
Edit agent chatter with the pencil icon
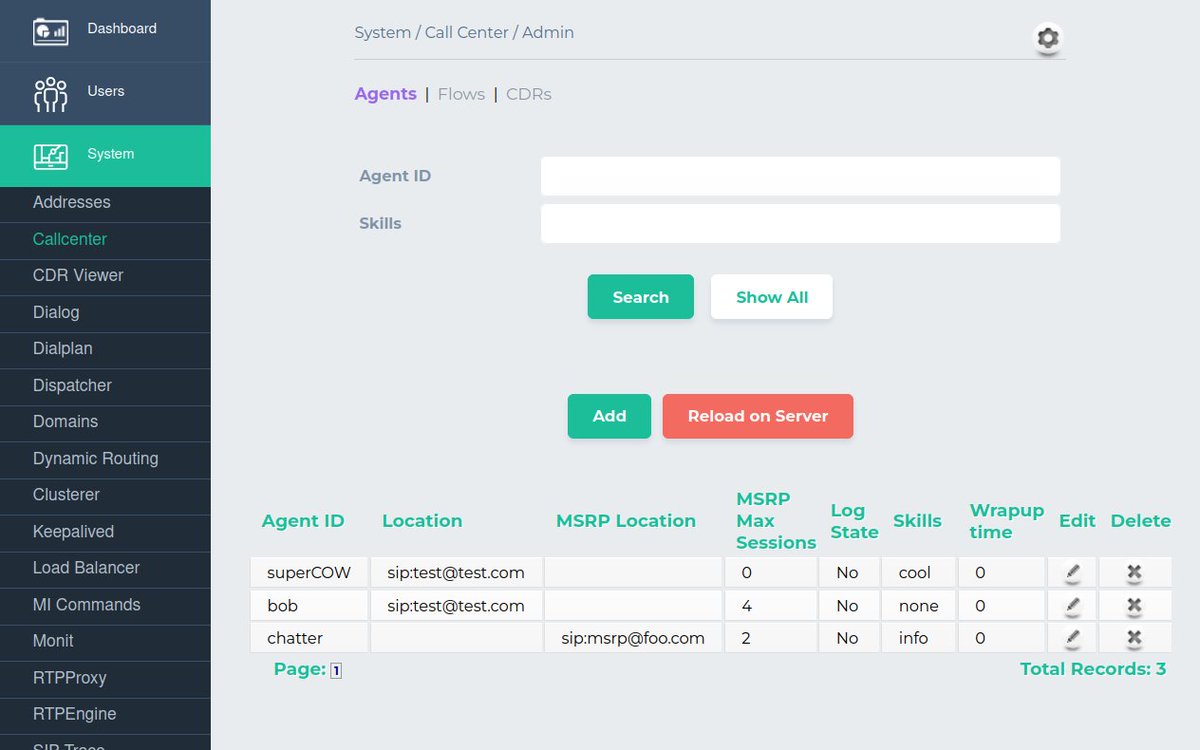(1072, 638)
